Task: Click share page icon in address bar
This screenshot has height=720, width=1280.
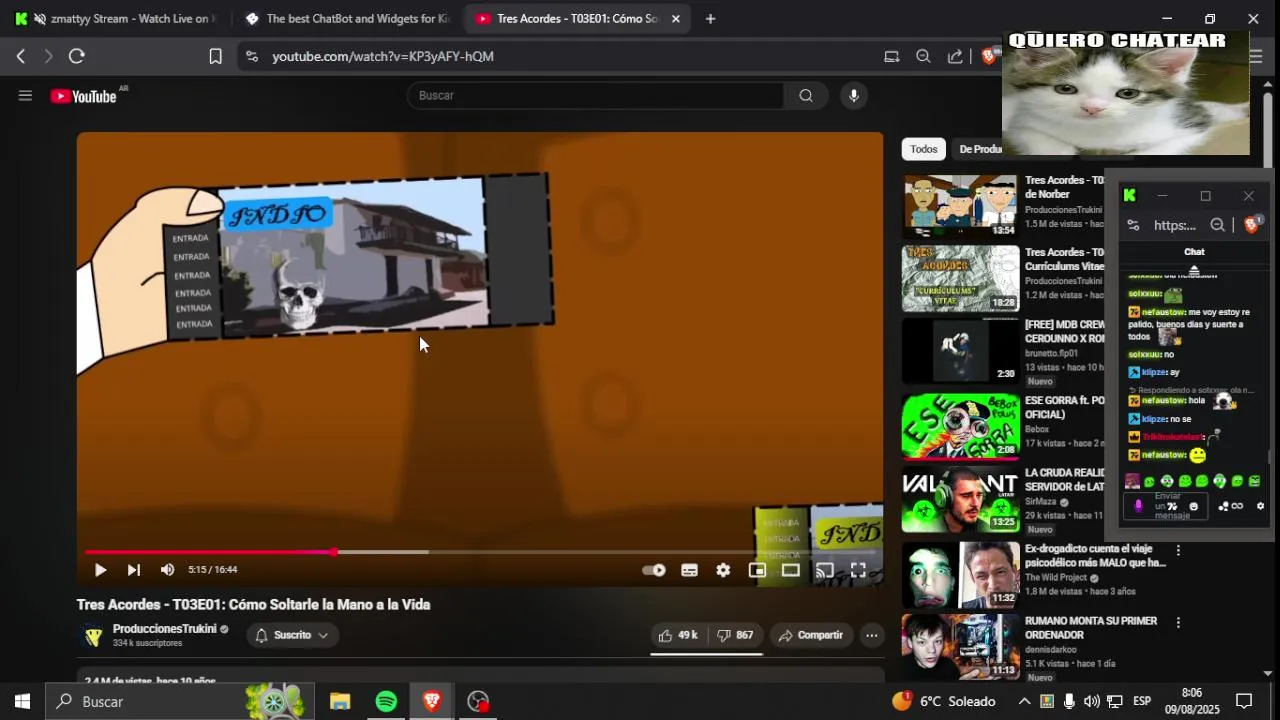Action: coord(955,57)
